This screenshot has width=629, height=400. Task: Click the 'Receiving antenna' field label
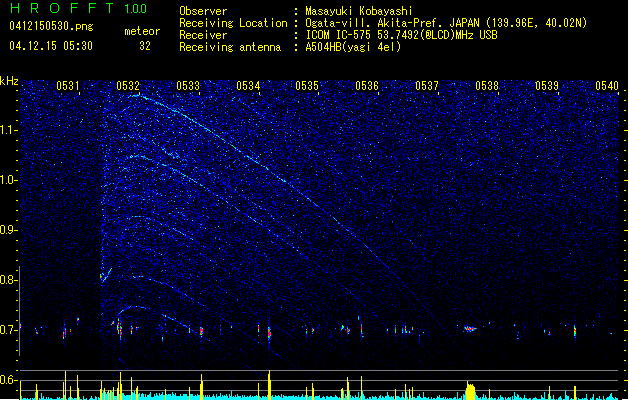coord(230,47)
